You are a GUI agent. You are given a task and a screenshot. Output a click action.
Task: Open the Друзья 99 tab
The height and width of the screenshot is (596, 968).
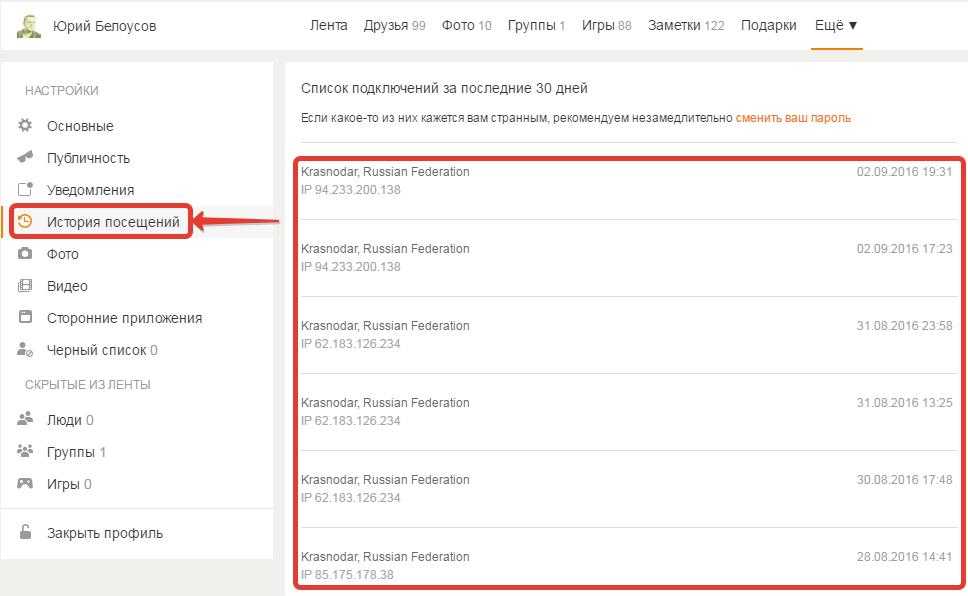tap(394, 25)
